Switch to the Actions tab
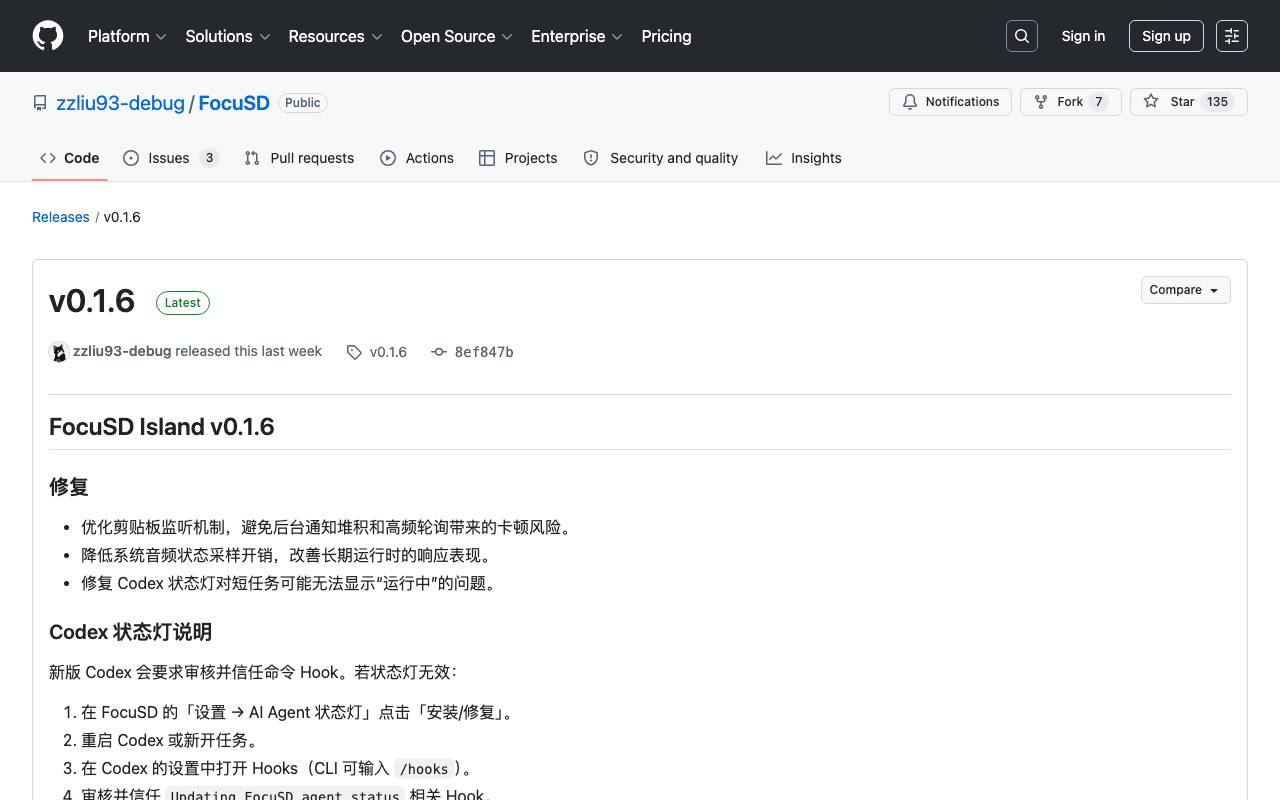This screenshot has width=1280, height=800. (417, 158)
